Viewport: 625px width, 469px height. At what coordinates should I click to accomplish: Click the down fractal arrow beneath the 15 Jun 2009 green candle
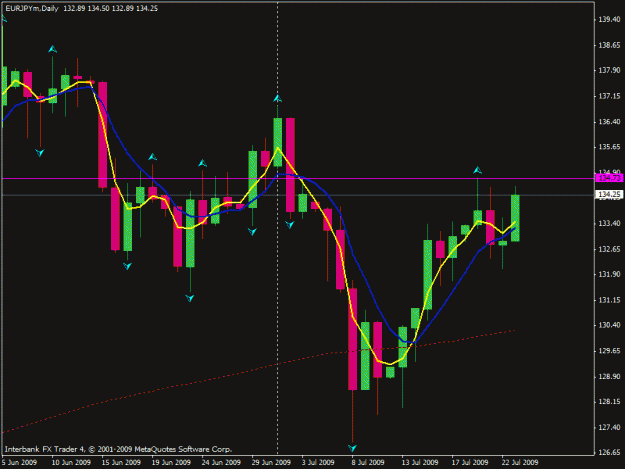(x=128, y=266)
